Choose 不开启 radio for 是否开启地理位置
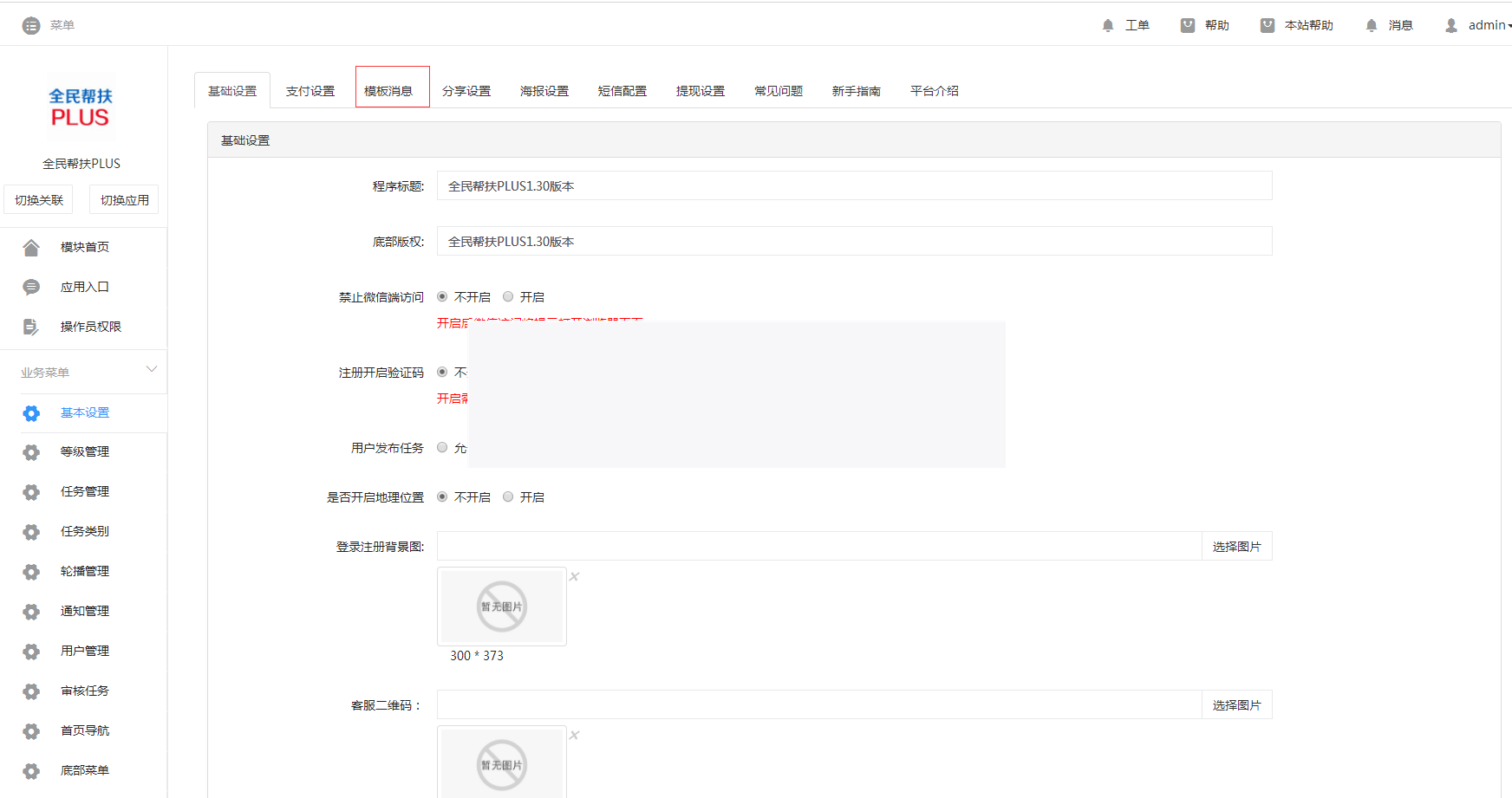Viewport: 1512px width, 798px height. 442,496
